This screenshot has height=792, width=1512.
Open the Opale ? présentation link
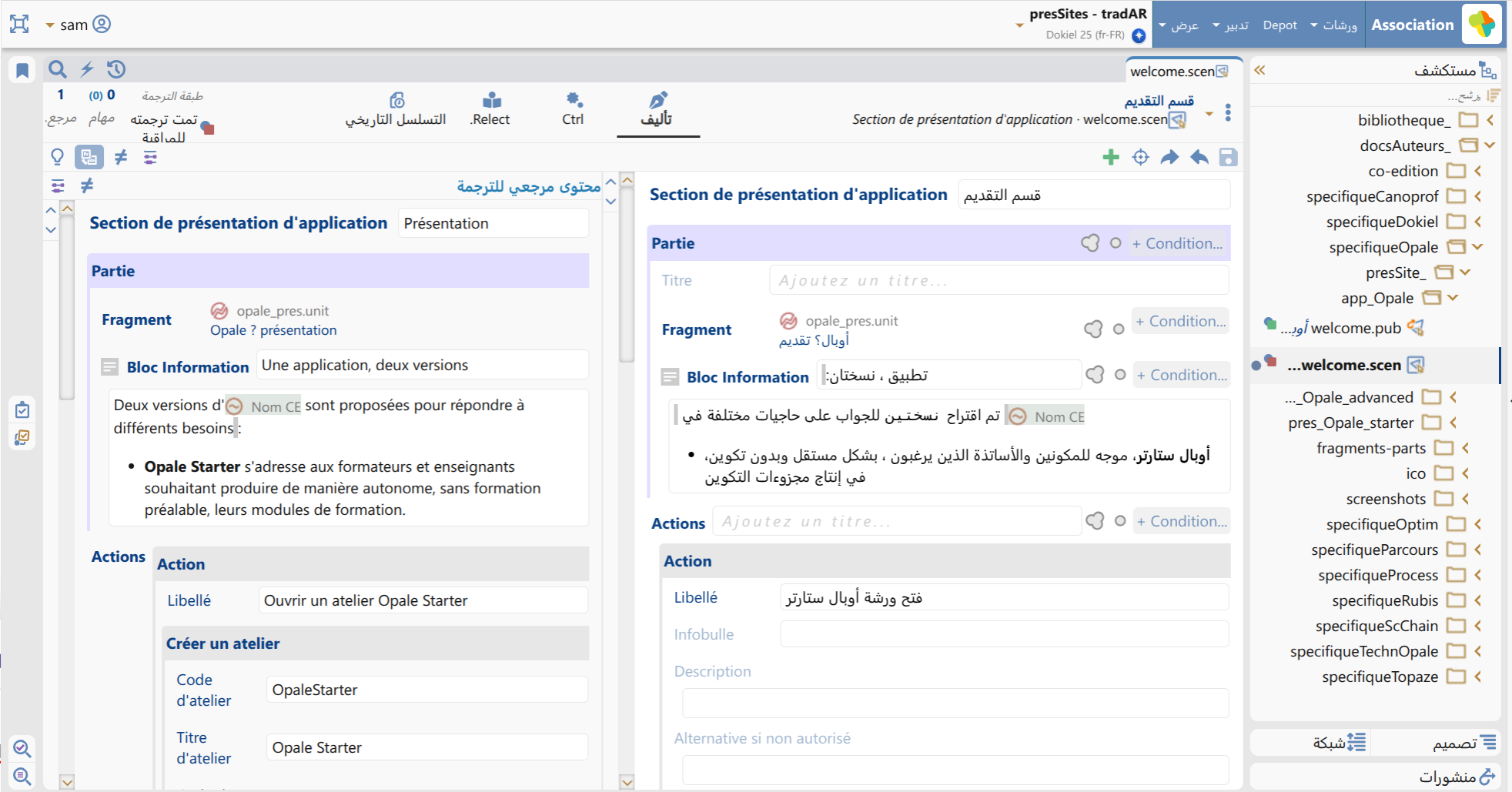273,330
